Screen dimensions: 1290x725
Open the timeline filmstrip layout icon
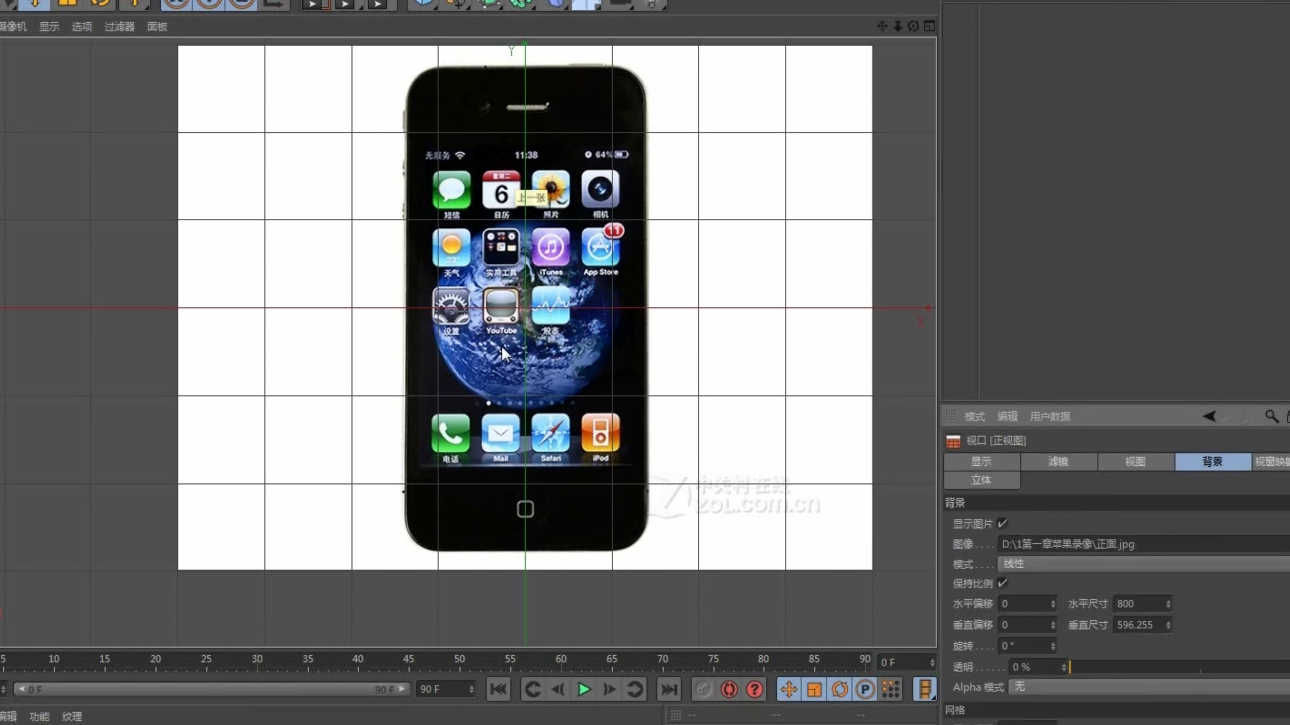[x=925, y=689]
